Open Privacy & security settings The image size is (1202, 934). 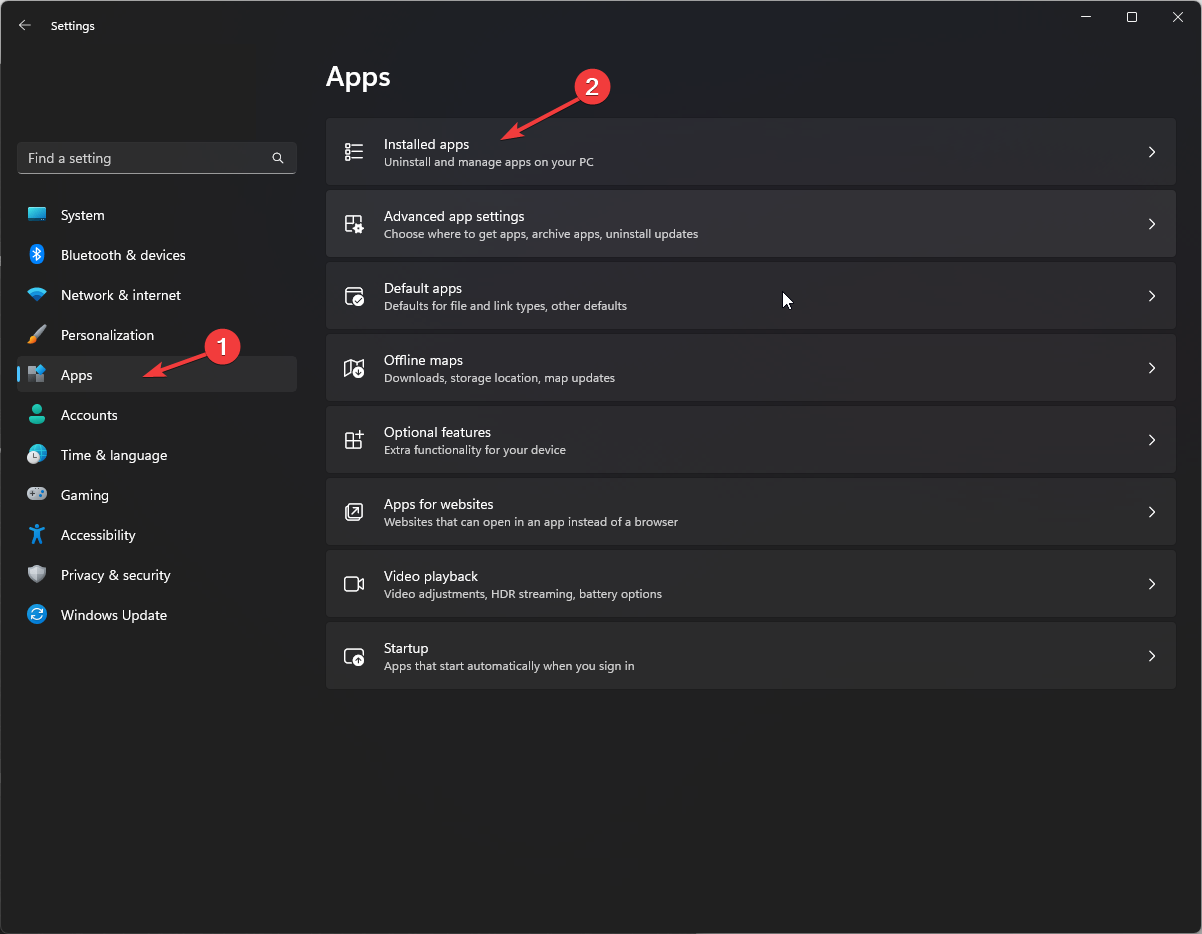tap(115, 575)
